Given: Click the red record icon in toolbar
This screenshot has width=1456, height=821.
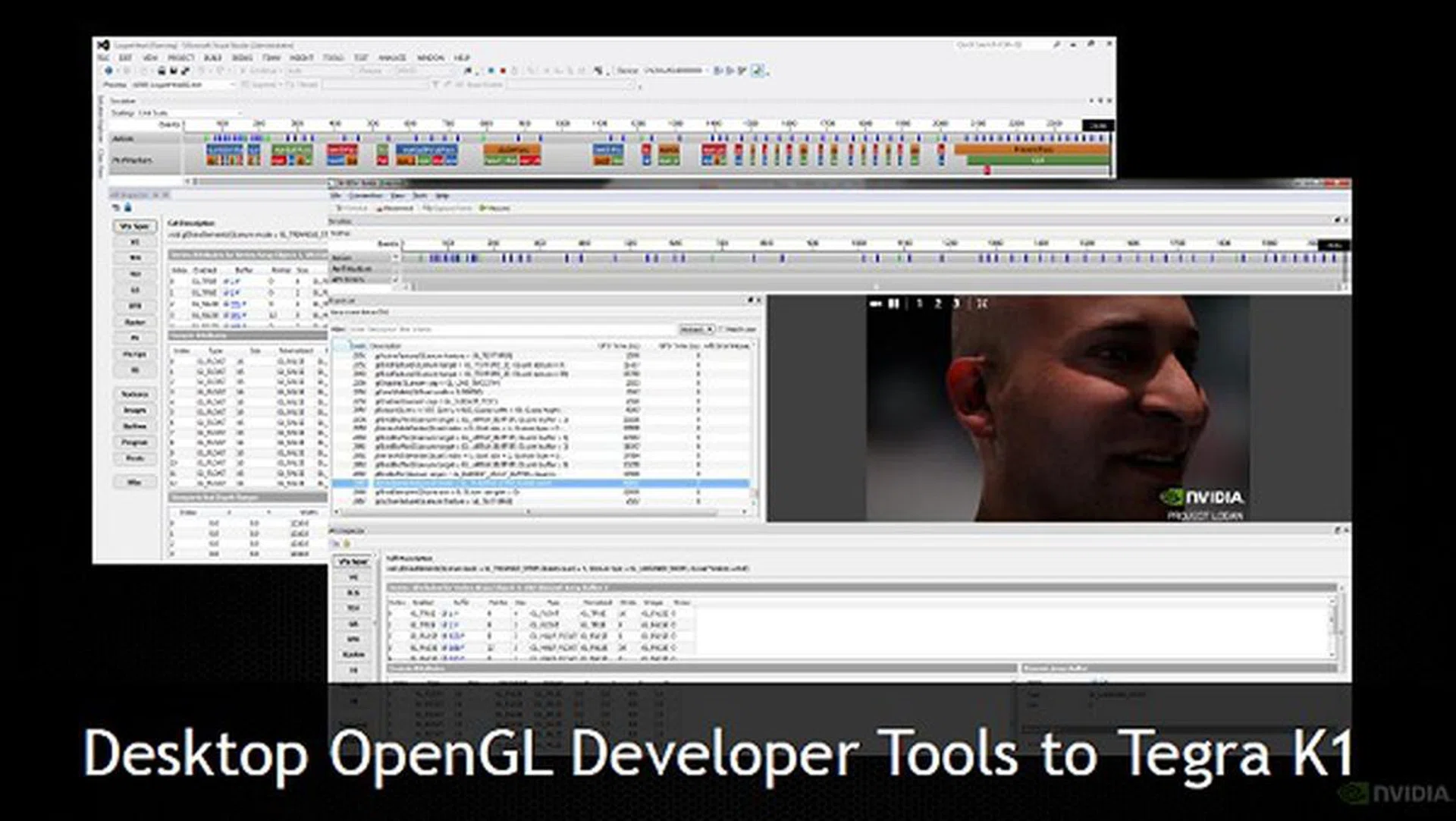Looking at the screenshot, I should coord(503,71).
